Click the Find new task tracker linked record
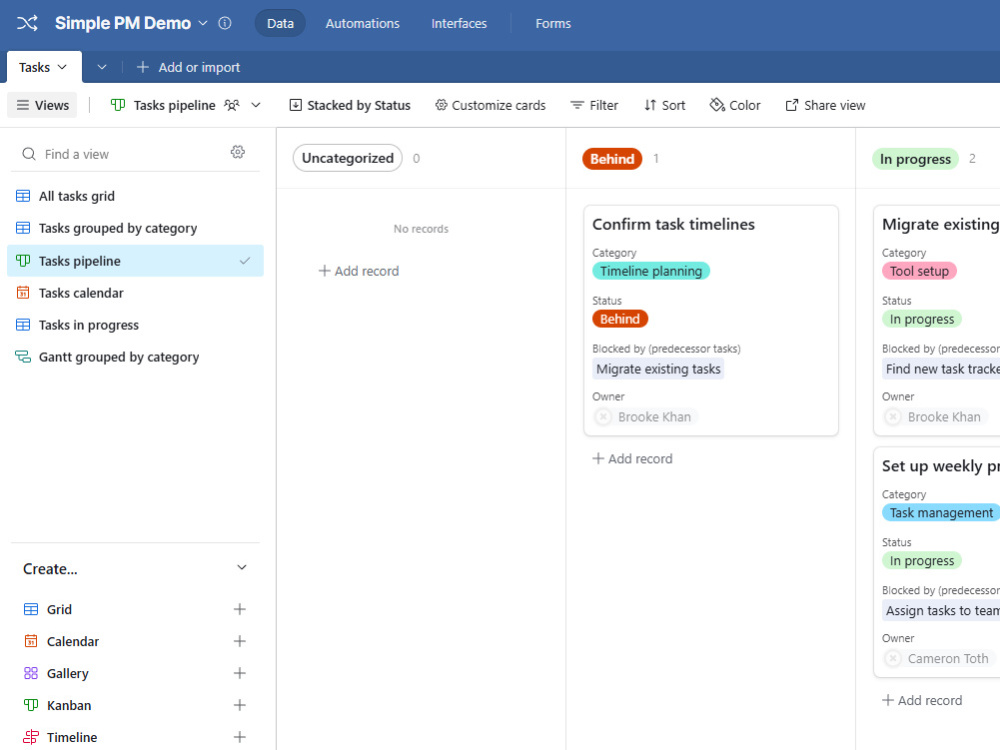 click(941, 369)
